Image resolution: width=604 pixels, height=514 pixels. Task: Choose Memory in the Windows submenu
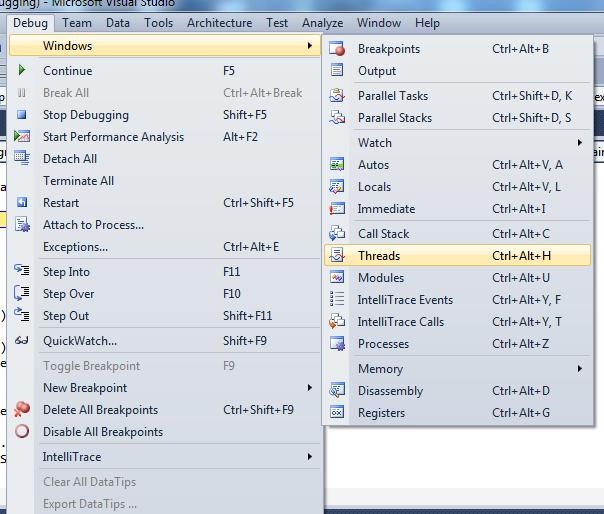pyautogui.click(x=458, y=369)
